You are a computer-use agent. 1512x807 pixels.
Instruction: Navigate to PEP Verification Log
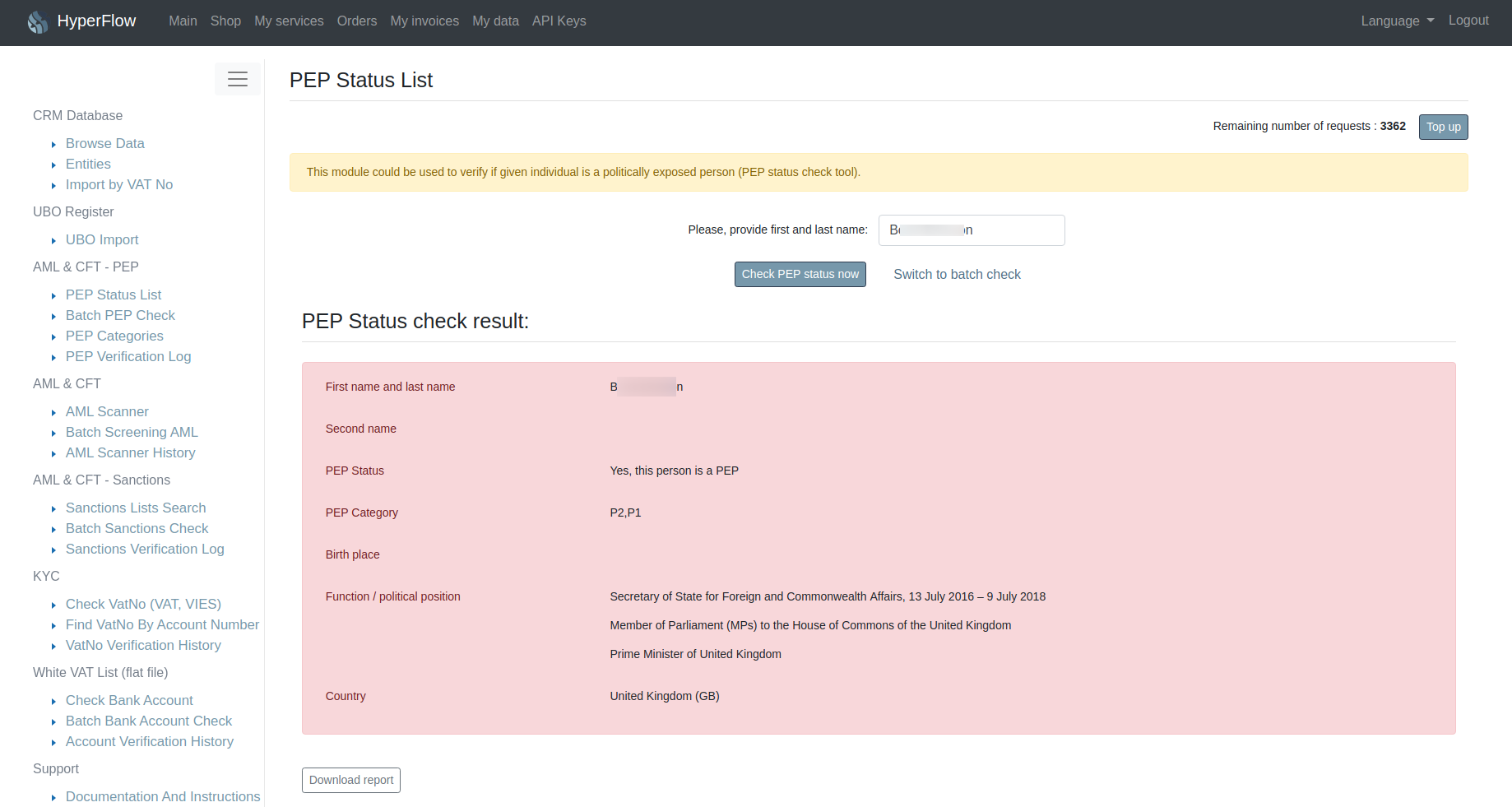(128, 356)
